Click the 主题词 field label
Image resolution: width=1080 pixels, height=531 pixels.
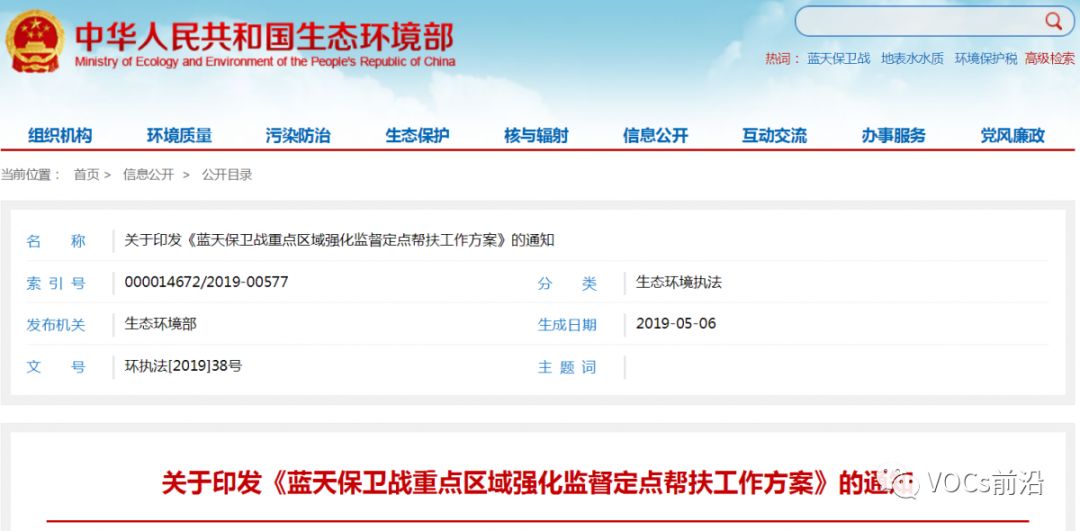[567, 368]
